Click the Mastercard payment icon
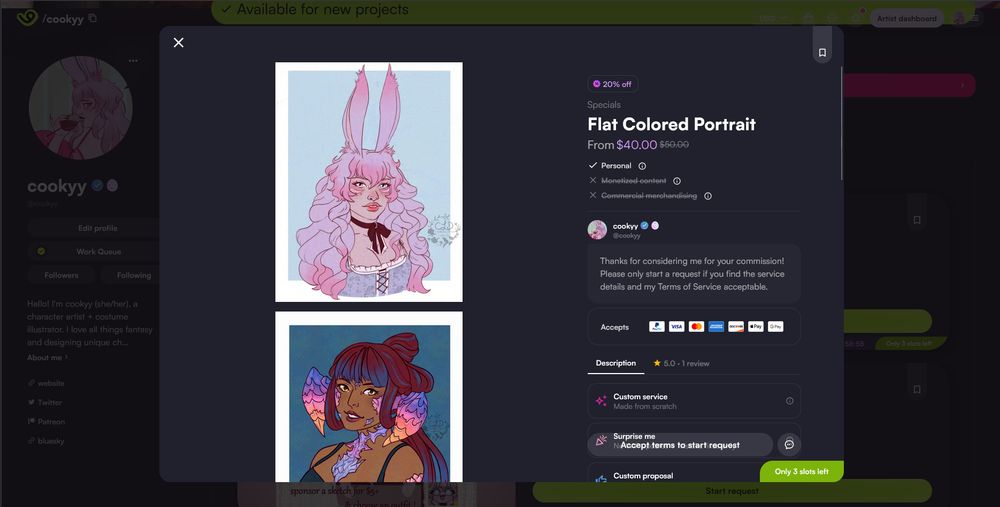1000x507 pixels. pos(696,327)
